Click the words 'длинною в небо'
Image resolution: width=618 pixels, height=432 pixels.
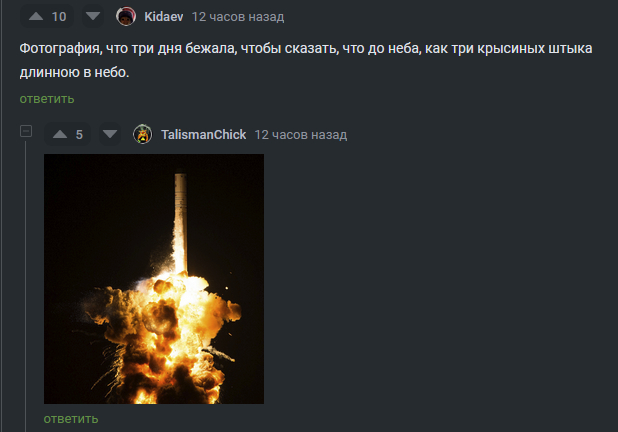(74, 73)
